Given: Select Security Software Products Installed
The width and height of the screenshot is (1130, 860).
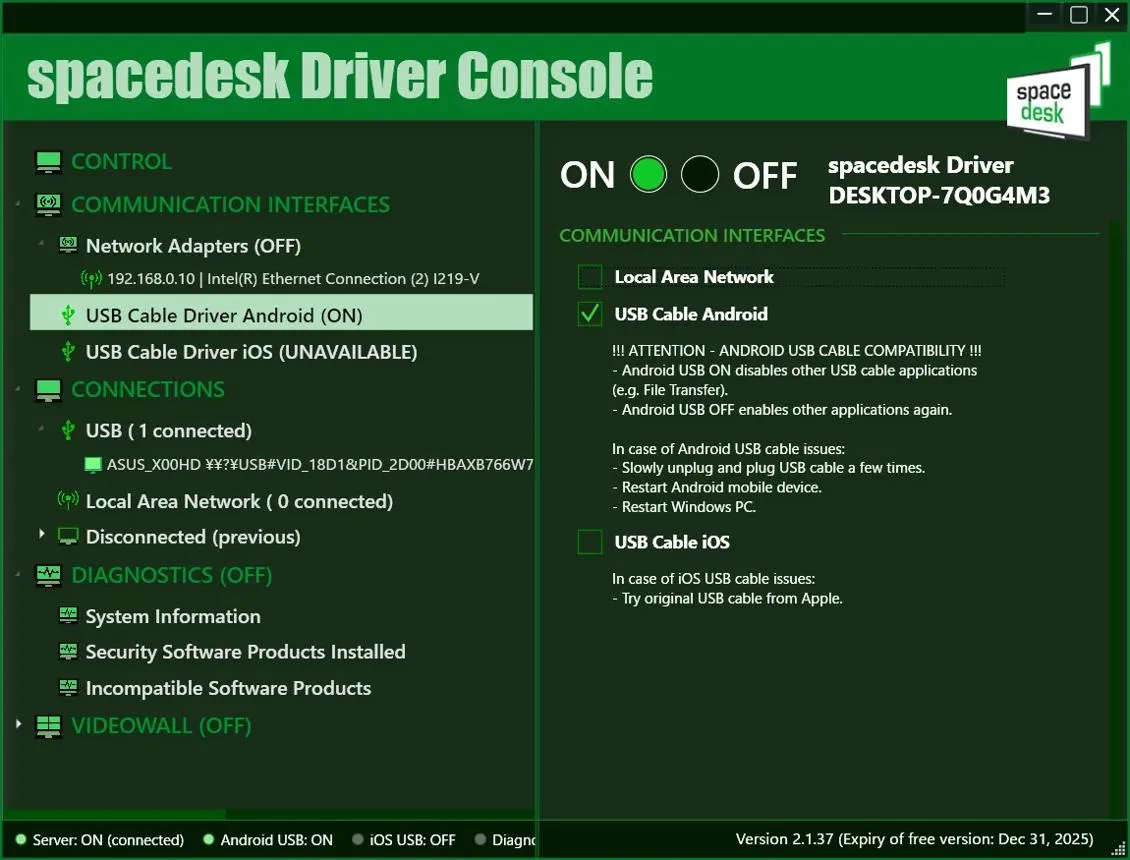Looking at the screenshot, I should click(246, 652).
